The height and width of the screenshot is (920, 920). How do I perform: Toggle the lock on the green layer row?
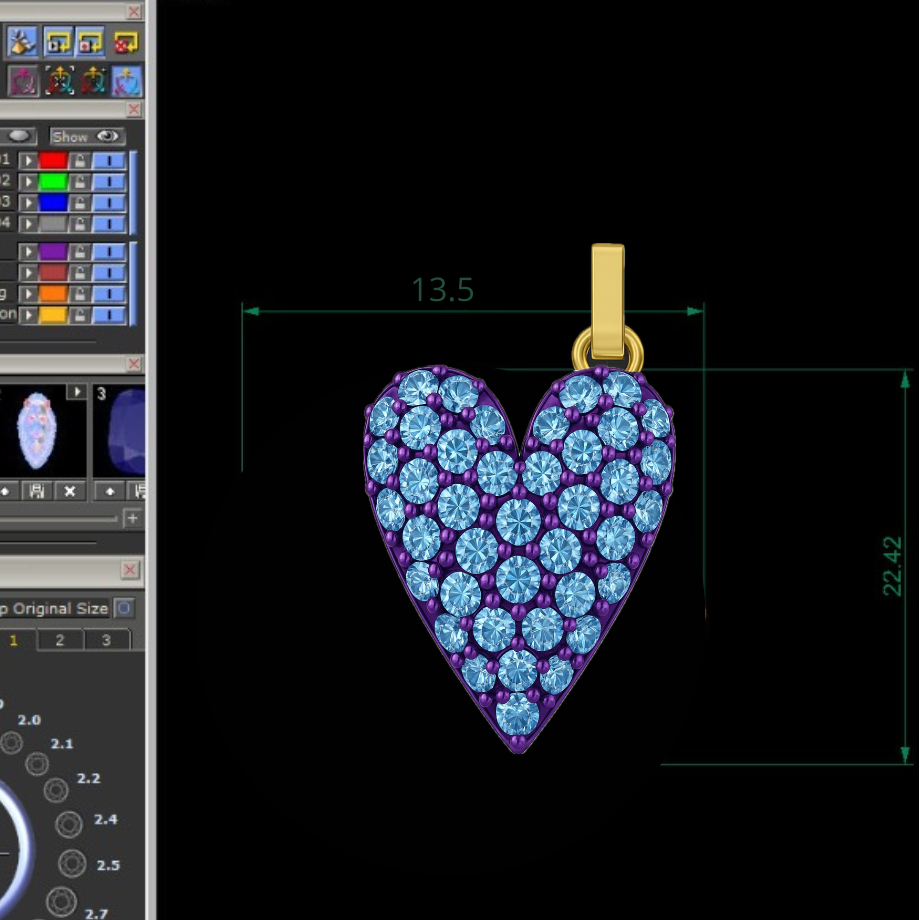tap(79, 181)
